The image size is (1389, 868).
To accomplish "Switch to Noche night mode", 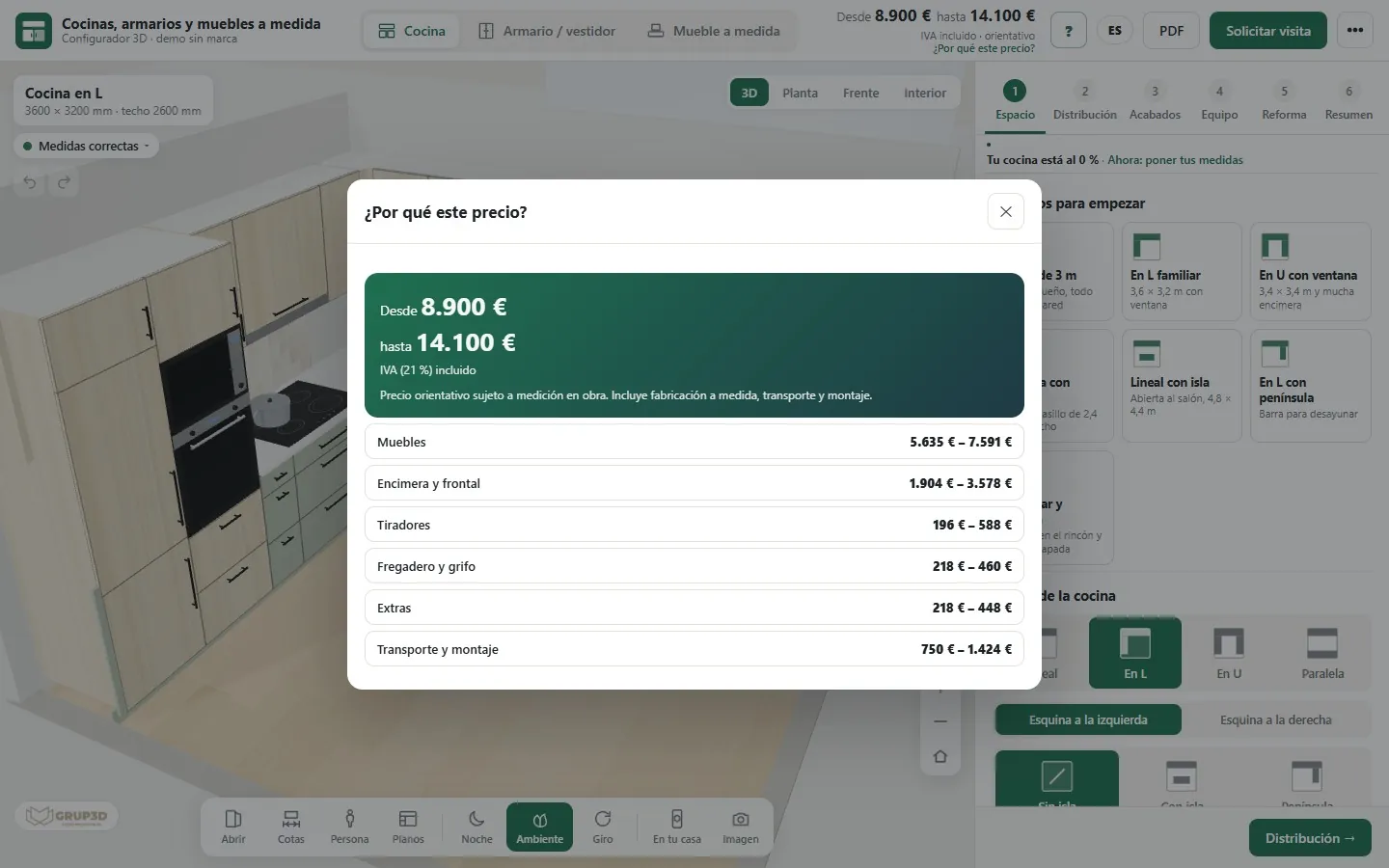I will click(477, 827).
